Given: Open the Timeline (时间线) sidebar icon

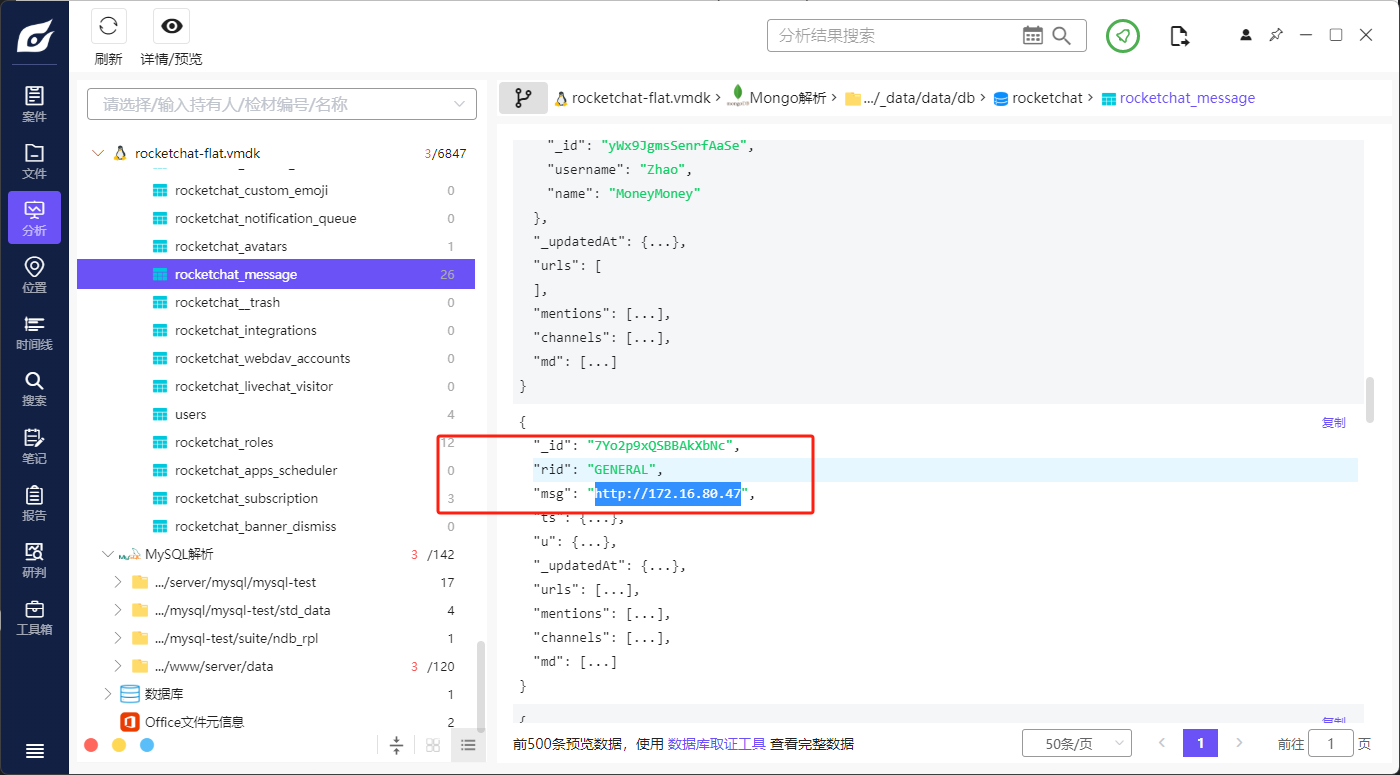Looking at the screenshot, I should point(34,332).
